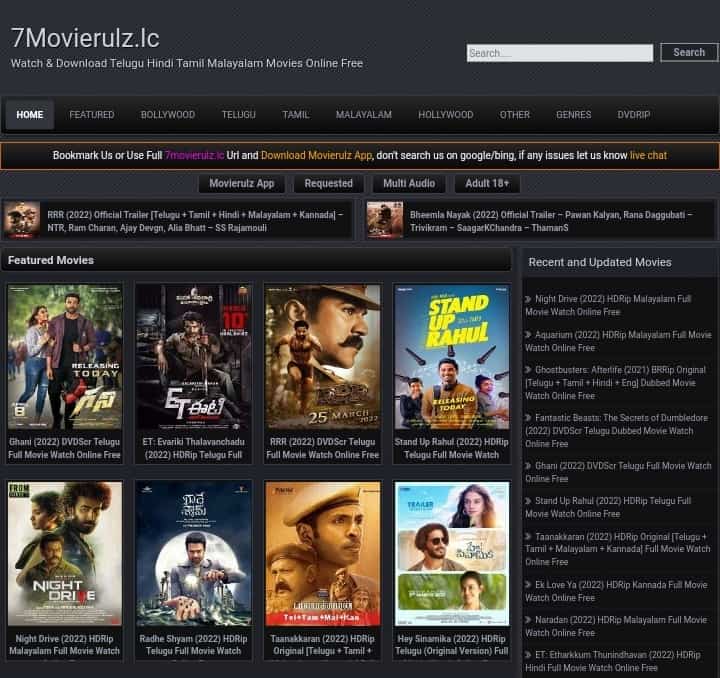Open the Ghani movie poster

(65, 357)
